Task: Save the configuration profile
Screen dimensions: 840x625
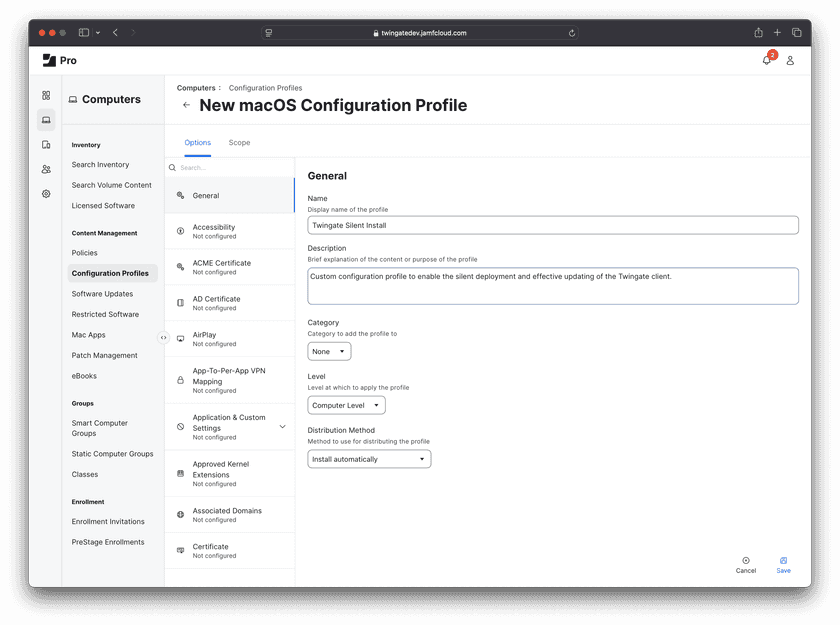Action: [x=783, y=565]
